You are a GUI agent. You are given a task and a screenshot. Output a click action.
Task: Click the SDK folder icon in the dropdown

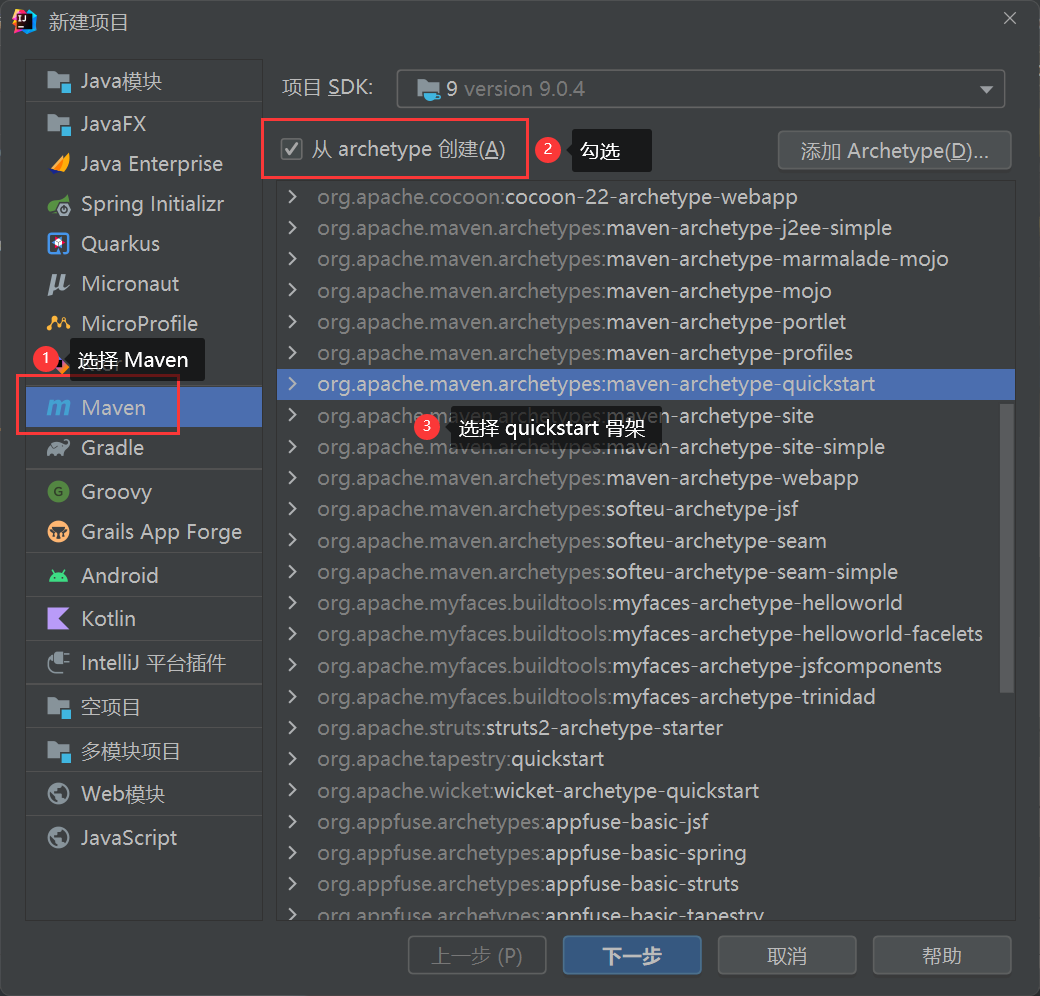coord(428,89)
